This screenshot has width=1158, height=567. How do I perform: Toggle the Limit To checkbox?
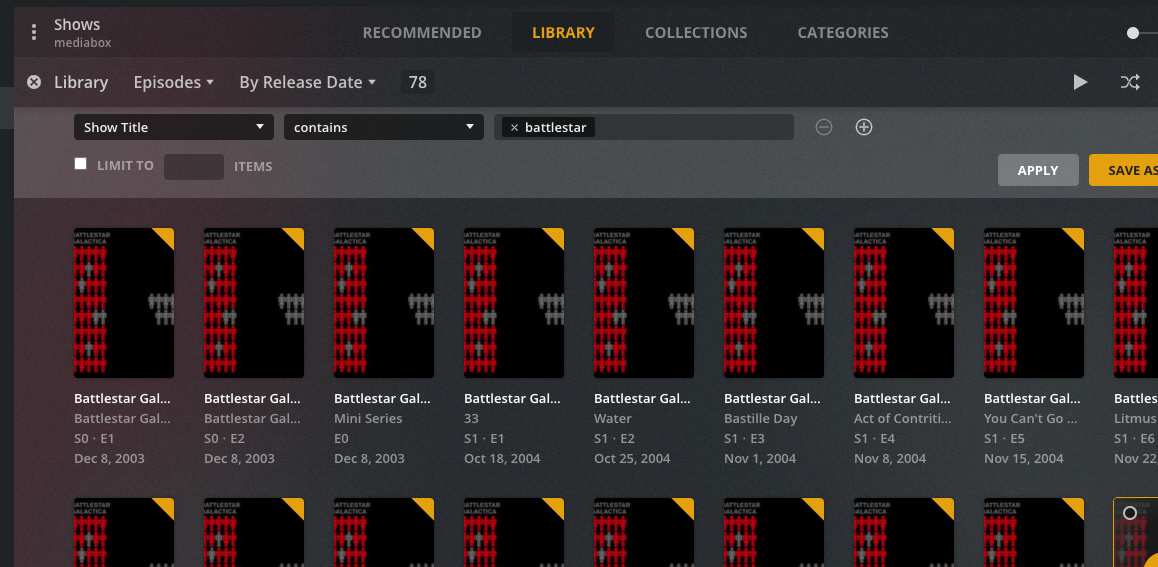click(80, 164)
